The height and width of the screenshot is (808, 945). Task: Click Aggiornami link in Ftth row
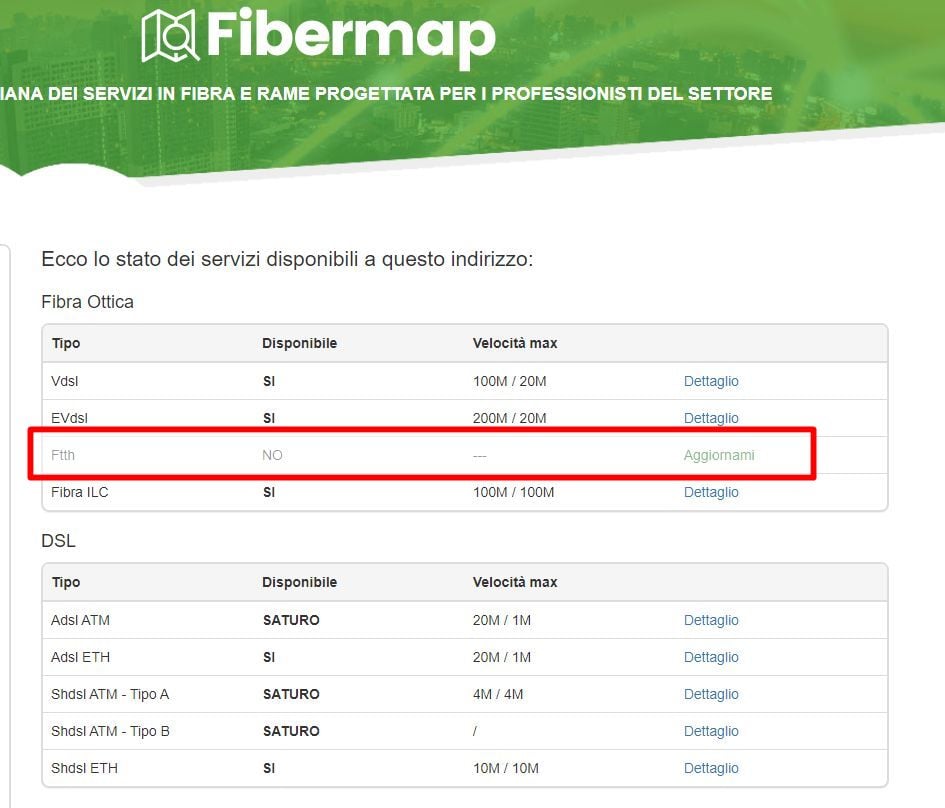click(718, 456)
